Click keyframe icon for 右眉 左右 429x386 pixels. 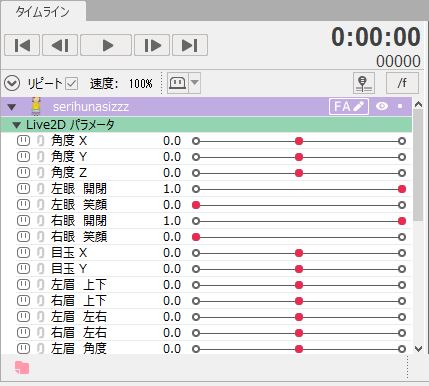pos(23,333)
